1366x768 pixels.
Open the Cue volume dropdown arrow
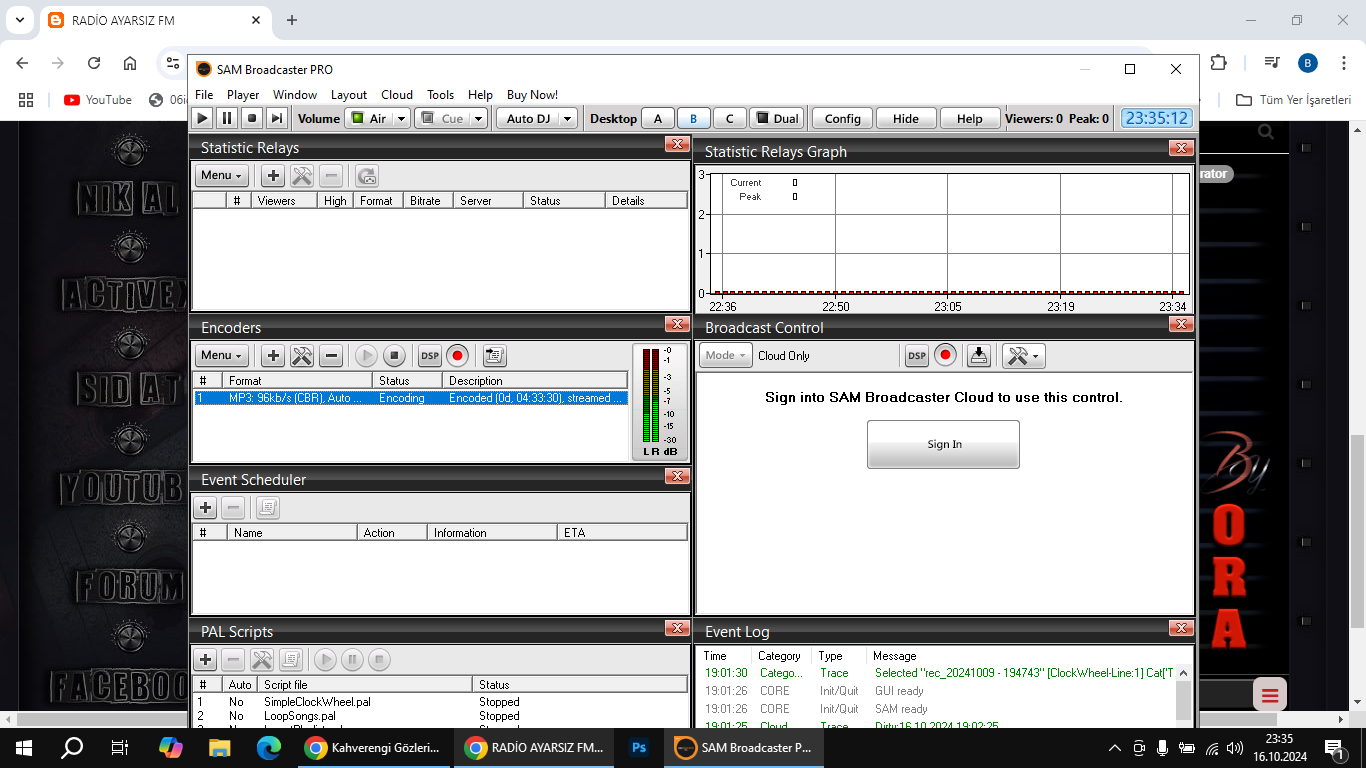(479, 118)
